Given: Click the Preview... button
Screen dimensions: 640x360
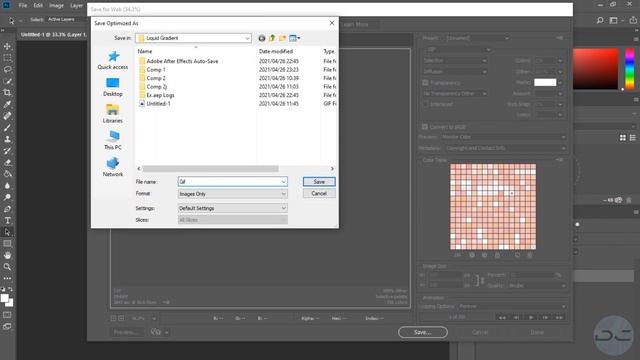Looking at the screenshot, I should pyautogui.click(x=127, y=332).
